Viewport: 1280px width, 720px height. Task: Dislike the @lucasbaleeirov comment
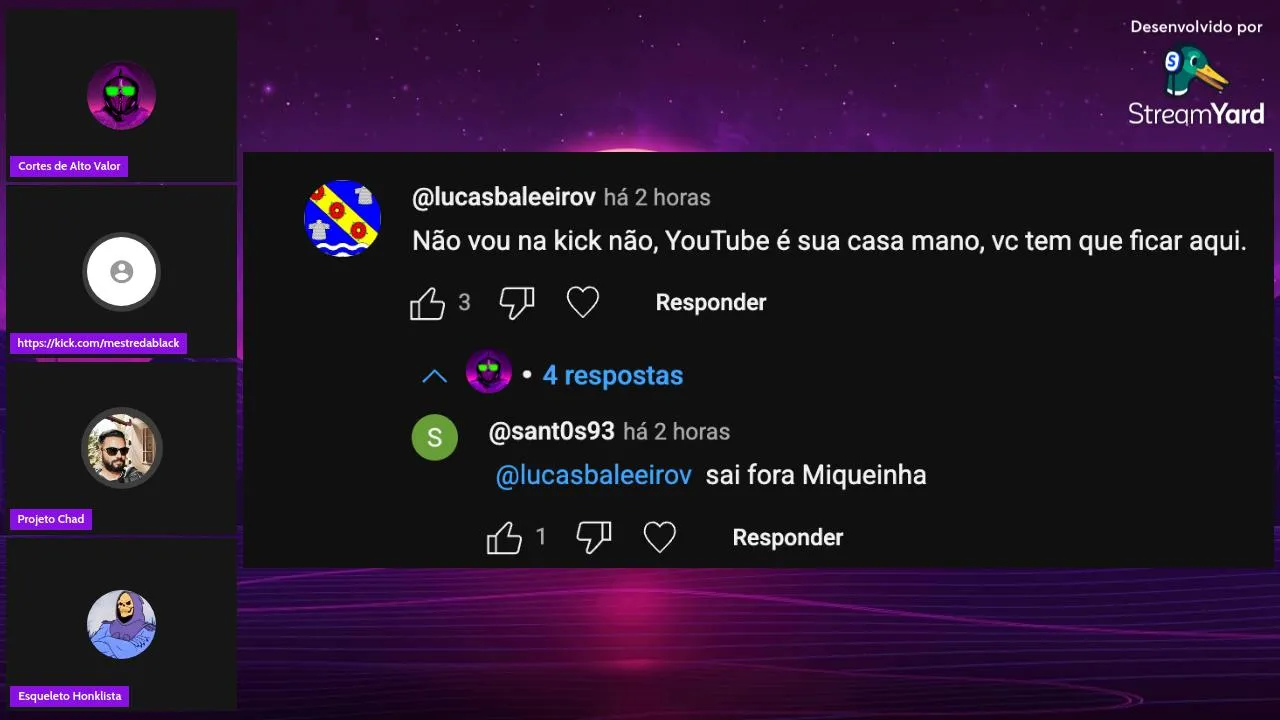tap(517, 302)
